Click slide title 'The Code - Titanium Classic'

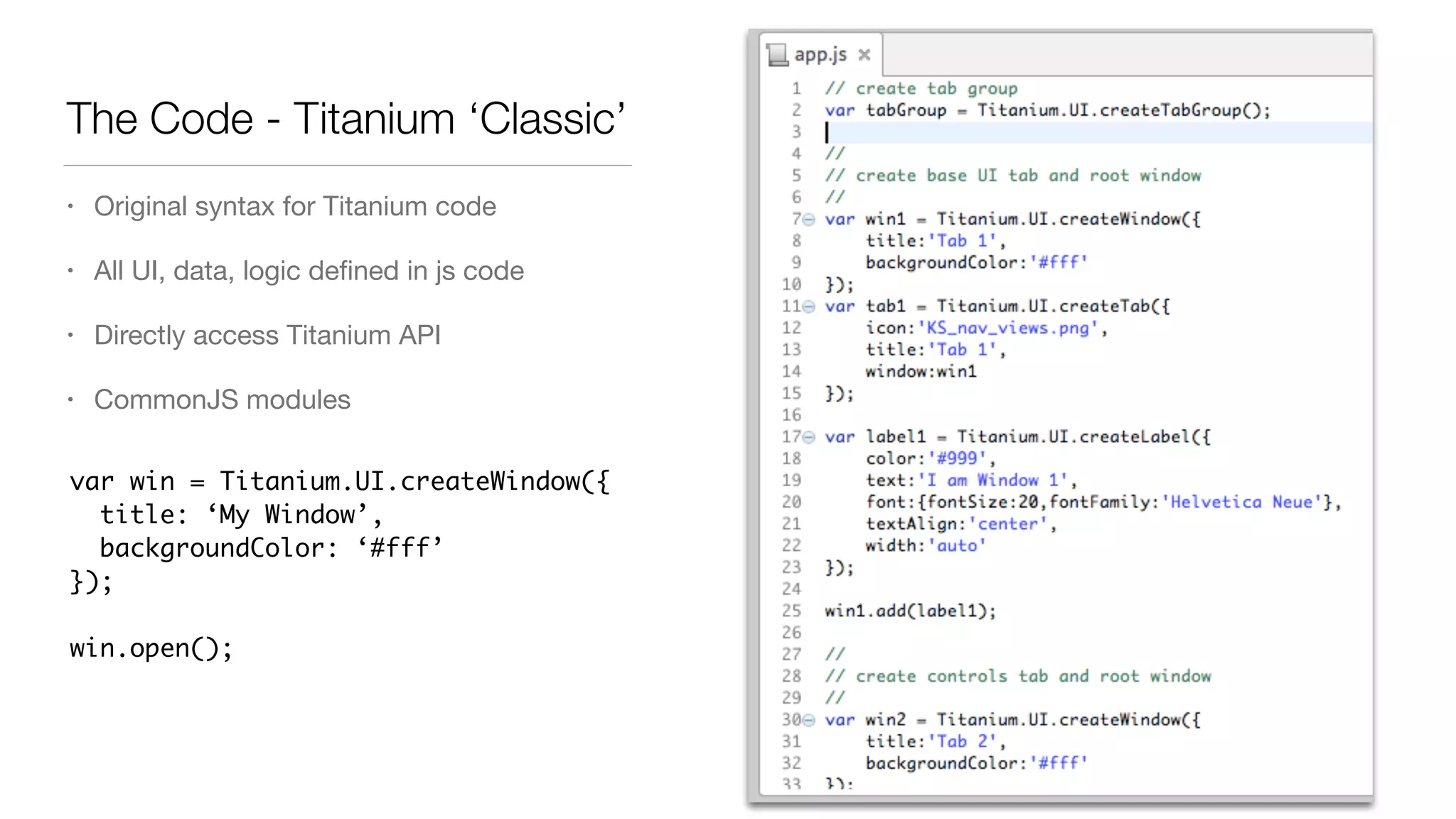(x=346, y=118)
